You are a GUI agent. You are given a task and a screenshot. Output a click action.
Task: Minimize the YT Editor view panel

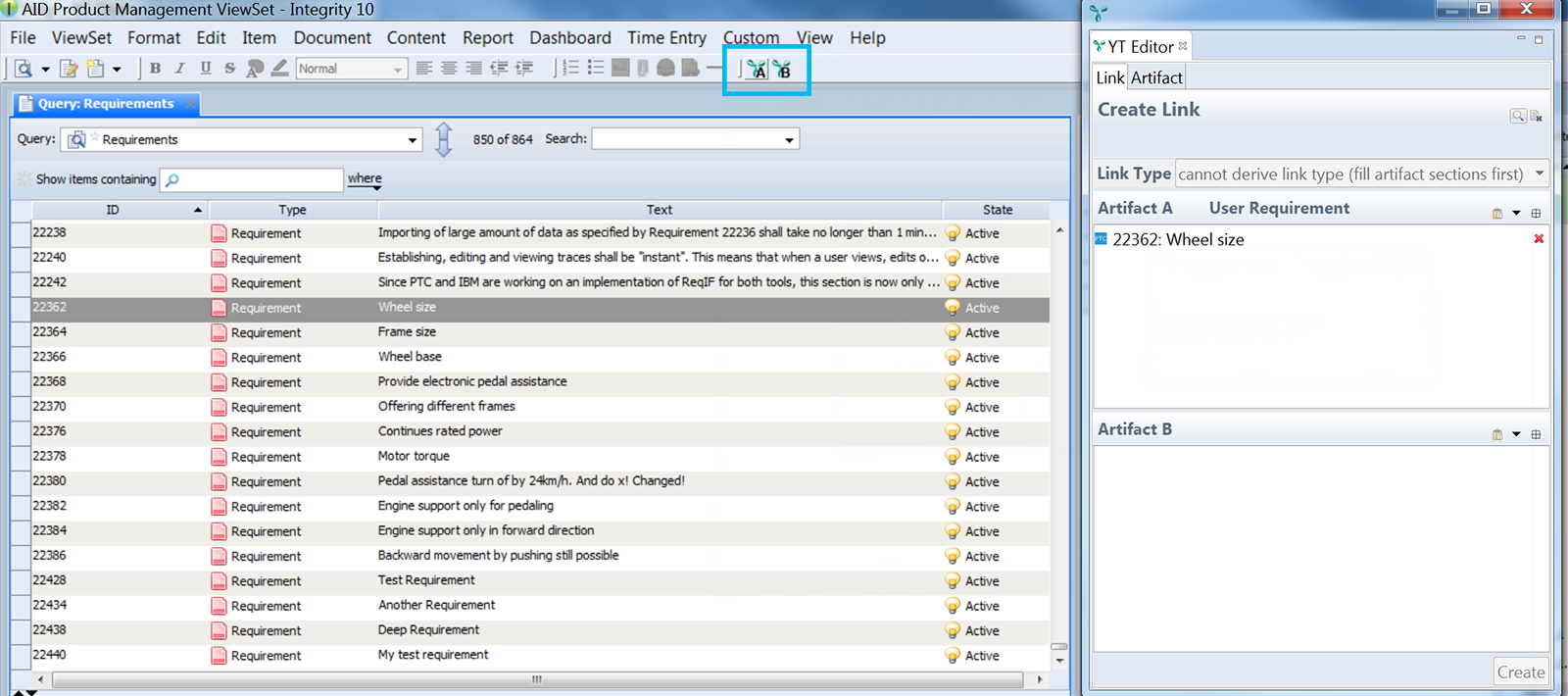(1521, 39)
